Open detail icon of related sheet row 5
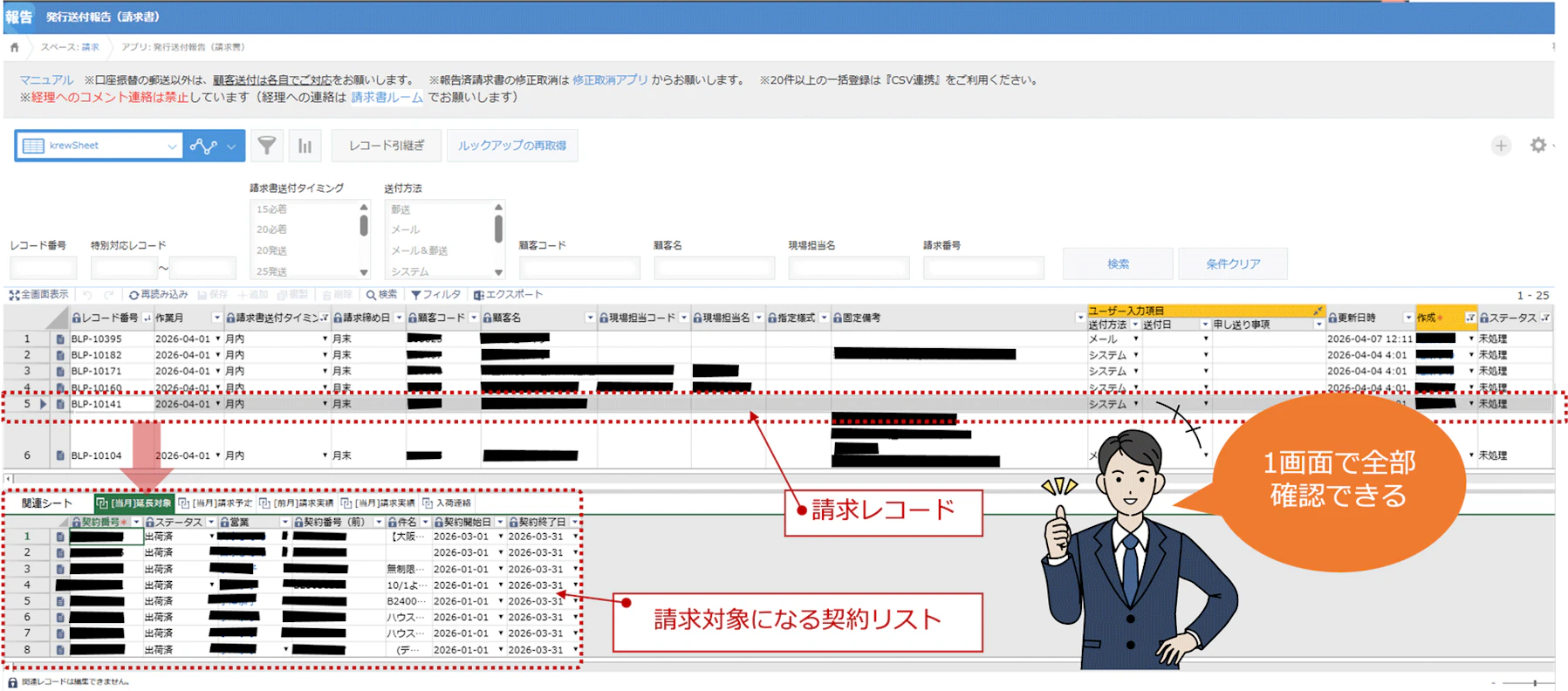The height and width of the screenshot is (691, 1568). pos(60,601)
